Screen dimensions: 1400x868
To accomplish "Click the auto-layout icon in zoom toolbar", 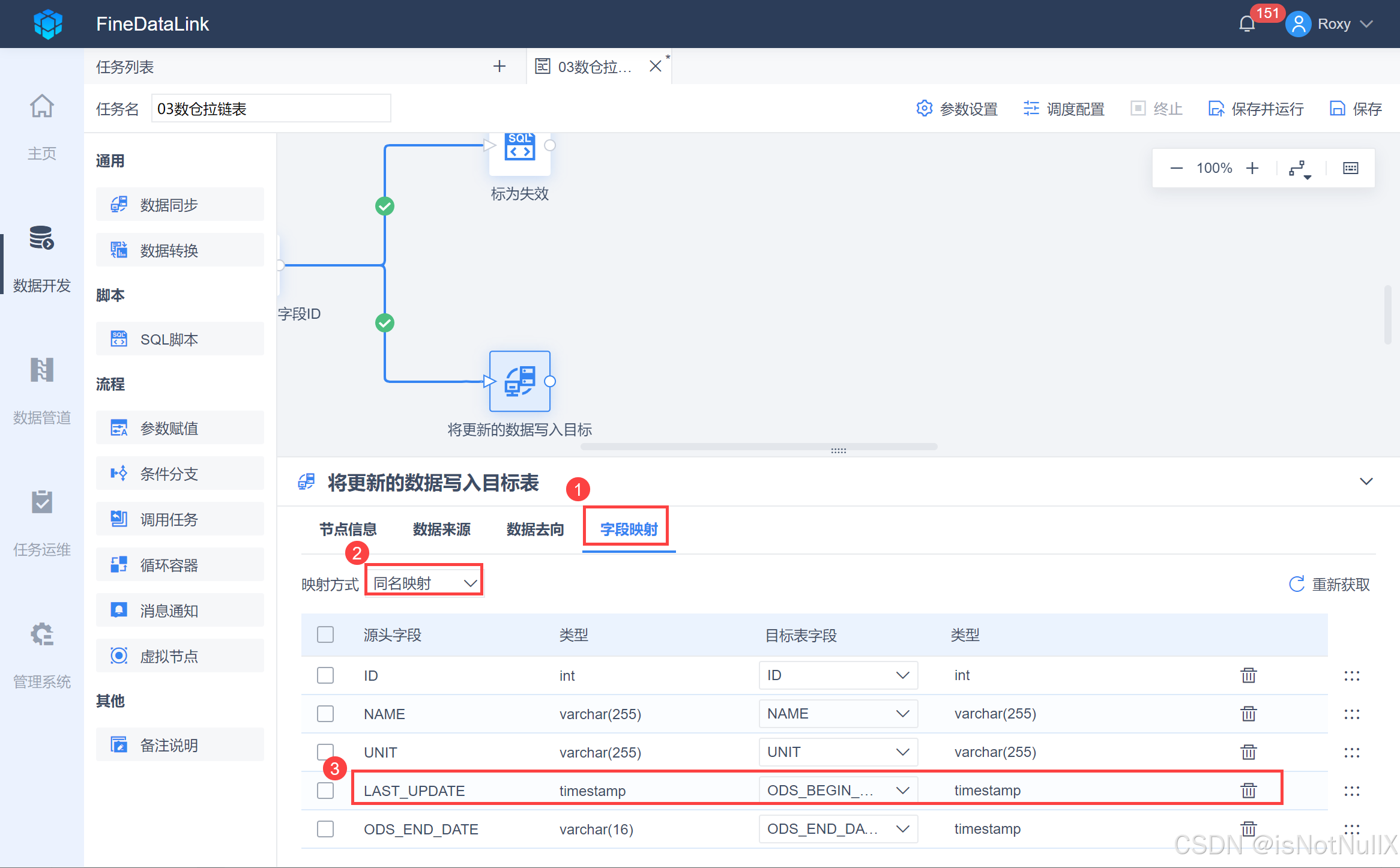I will pyautogui.click(x=1299, y=169).
